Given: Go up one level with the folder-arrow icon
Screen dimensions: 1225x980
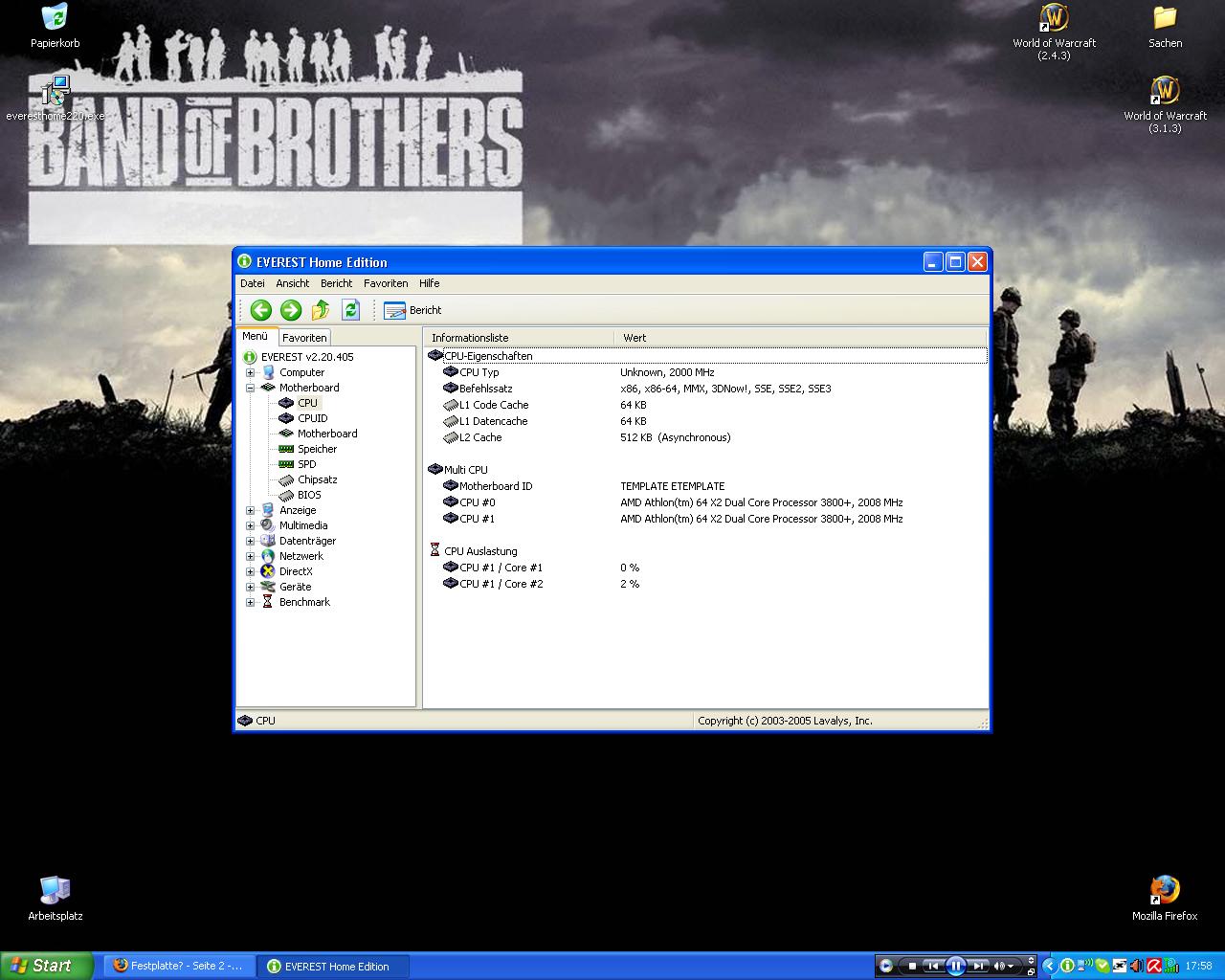Looking at the screenshot, I should (x=321, y=310).
